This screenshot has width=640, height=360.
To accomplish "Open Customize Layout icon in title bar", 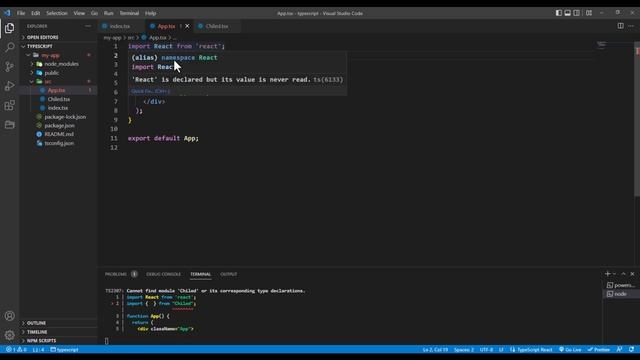I will 589,13.
